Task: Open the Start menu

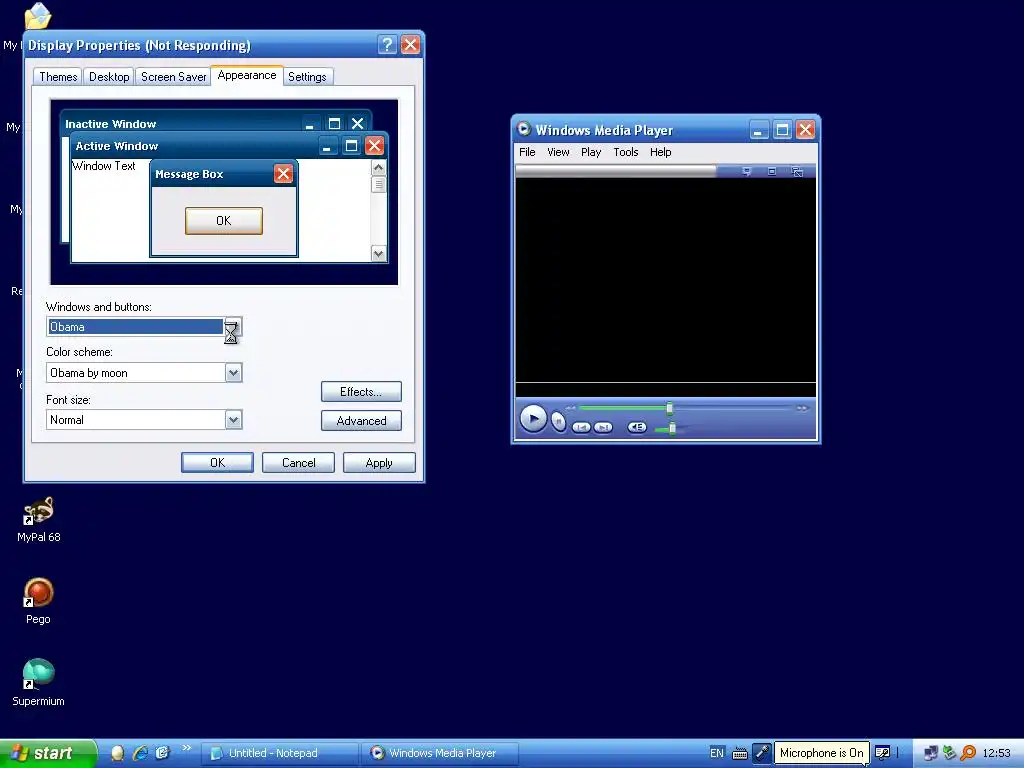Action: click(47, 753)
